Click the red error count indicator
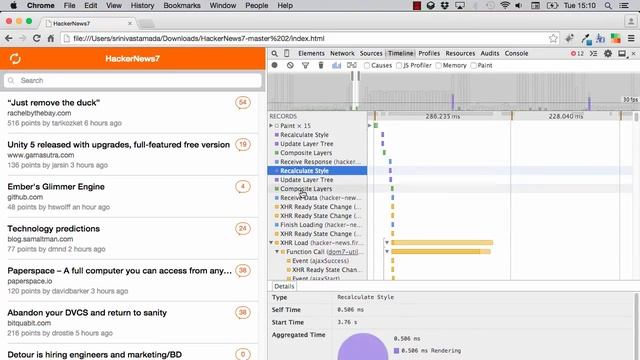Image resolution: width=640 pixels, height=360 pixels. click(577, 53)
